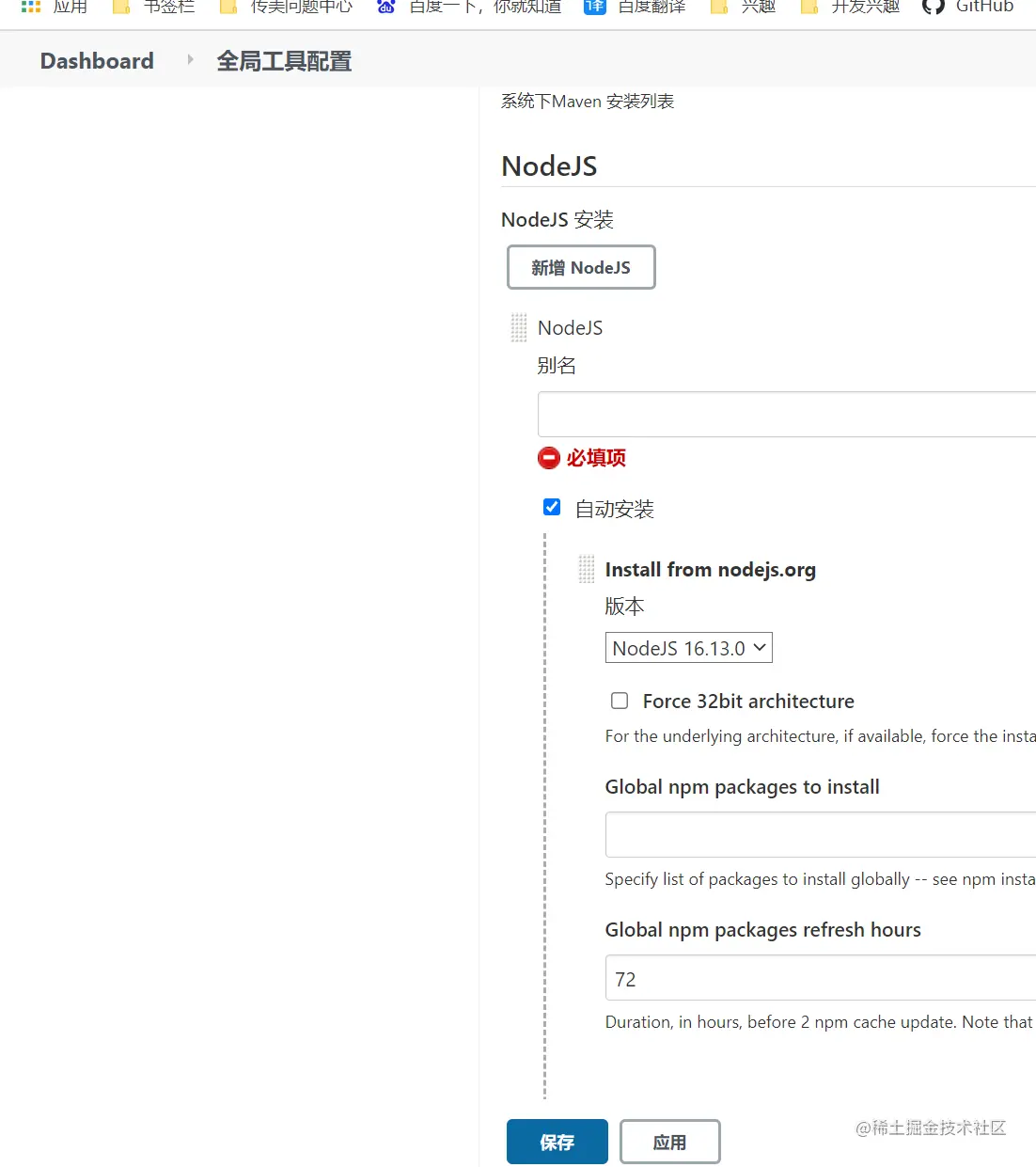
Task: Open the 百度一下 bookmark
Action: 468,7
